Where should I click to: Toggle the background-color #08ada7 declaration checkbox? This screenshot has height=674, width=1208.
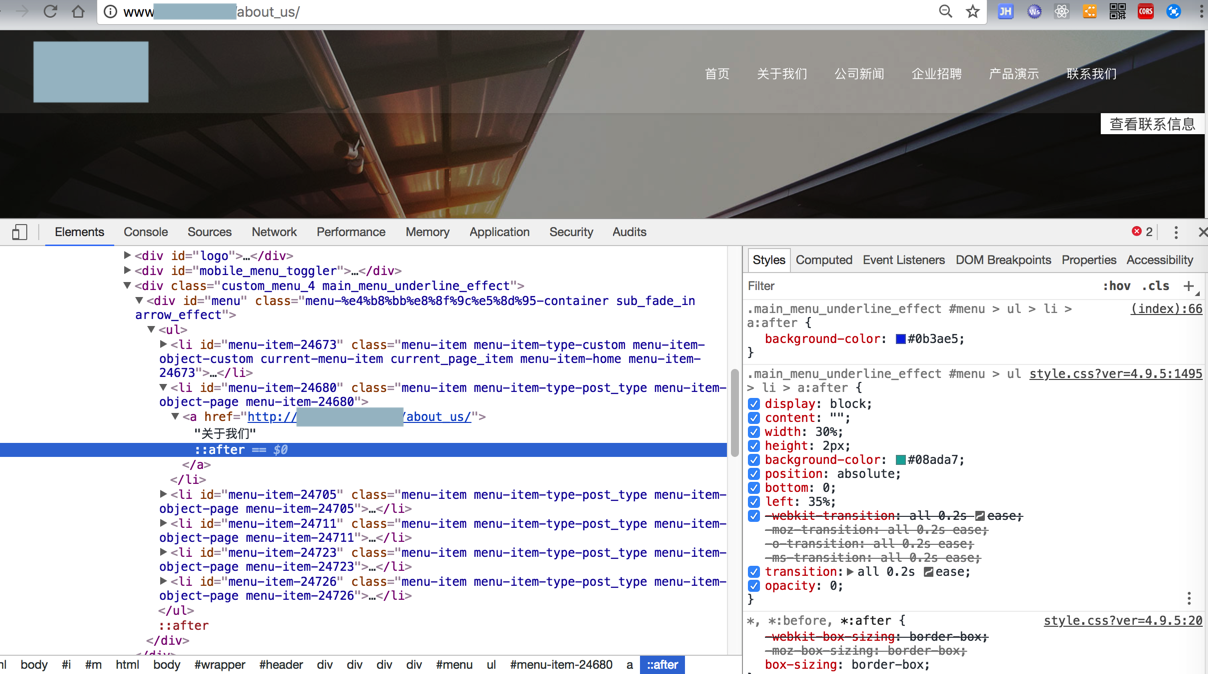pyautogui.click(x=754, y=460)
